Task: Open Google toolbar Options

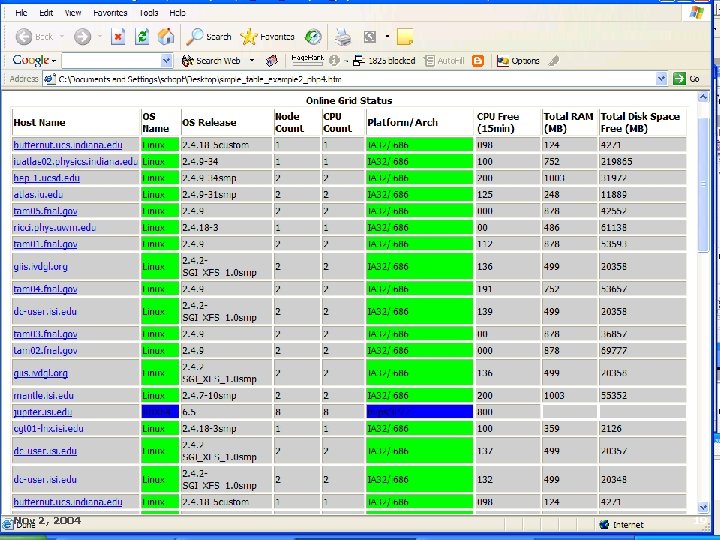Action: pyautogui.click(x=518, y=61)
